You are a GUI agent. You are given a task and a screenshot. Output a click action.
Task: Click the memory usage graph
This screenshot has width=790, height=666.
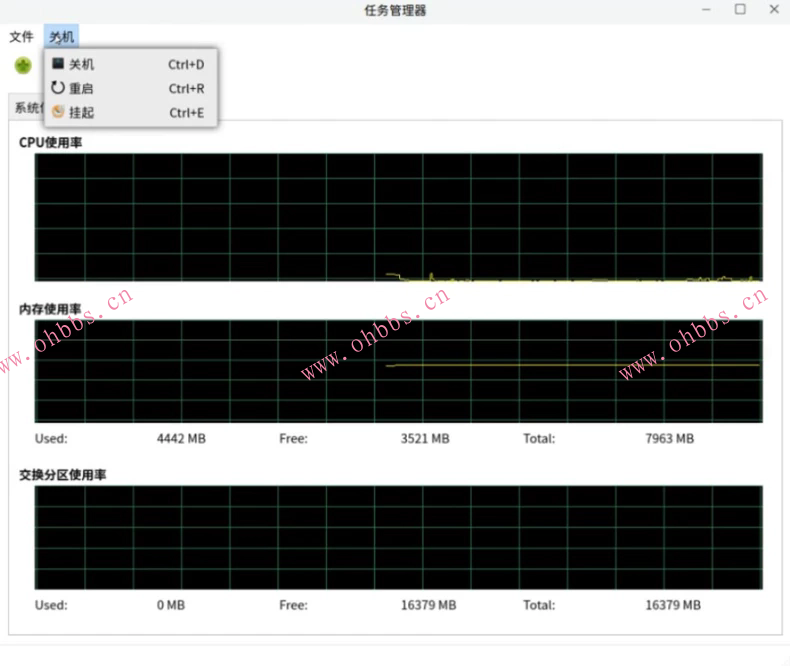pyautogui.click(x=399, y=371)
